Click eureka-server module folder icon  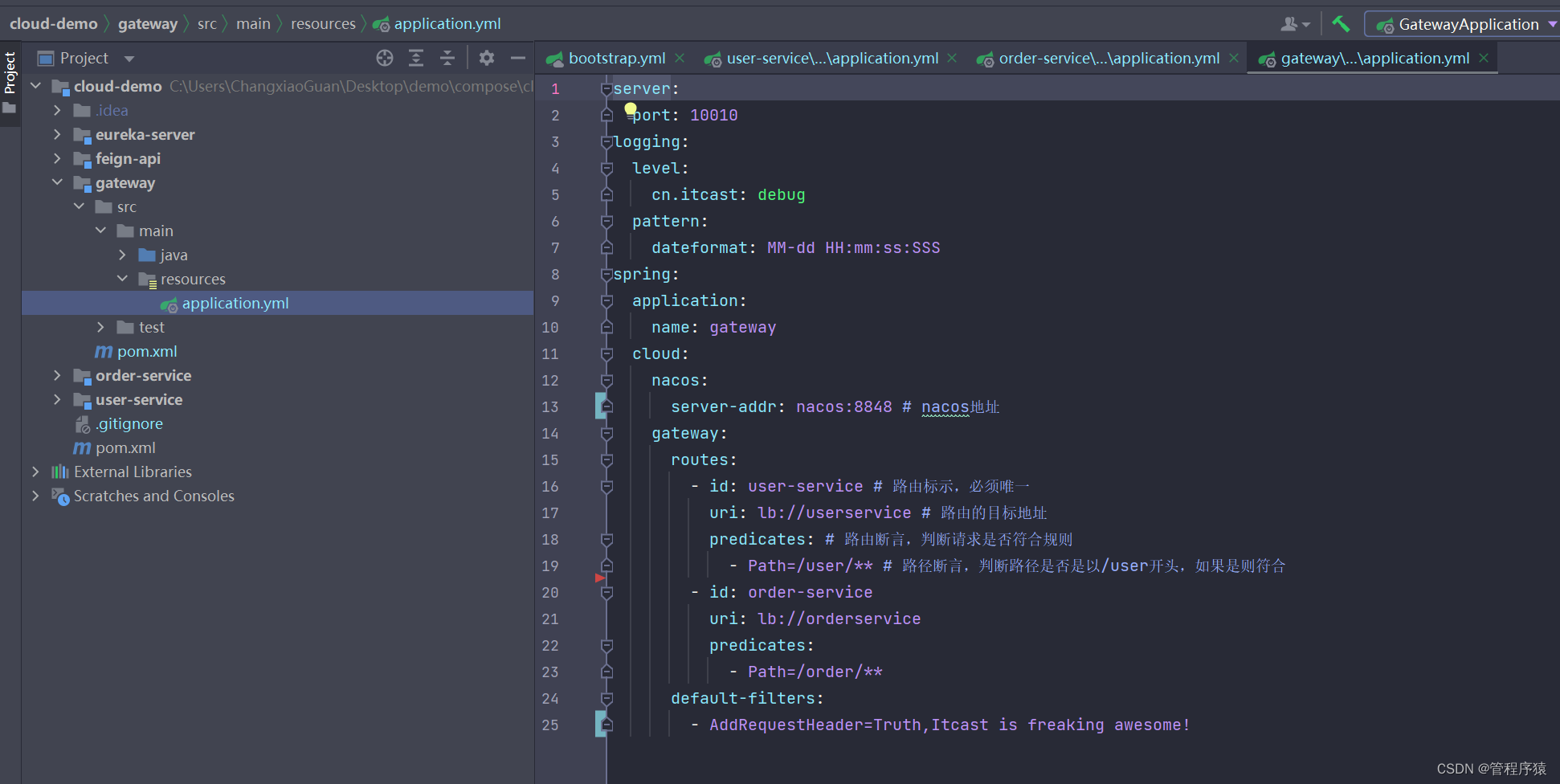pyautogui.click(x=82, y=135)
